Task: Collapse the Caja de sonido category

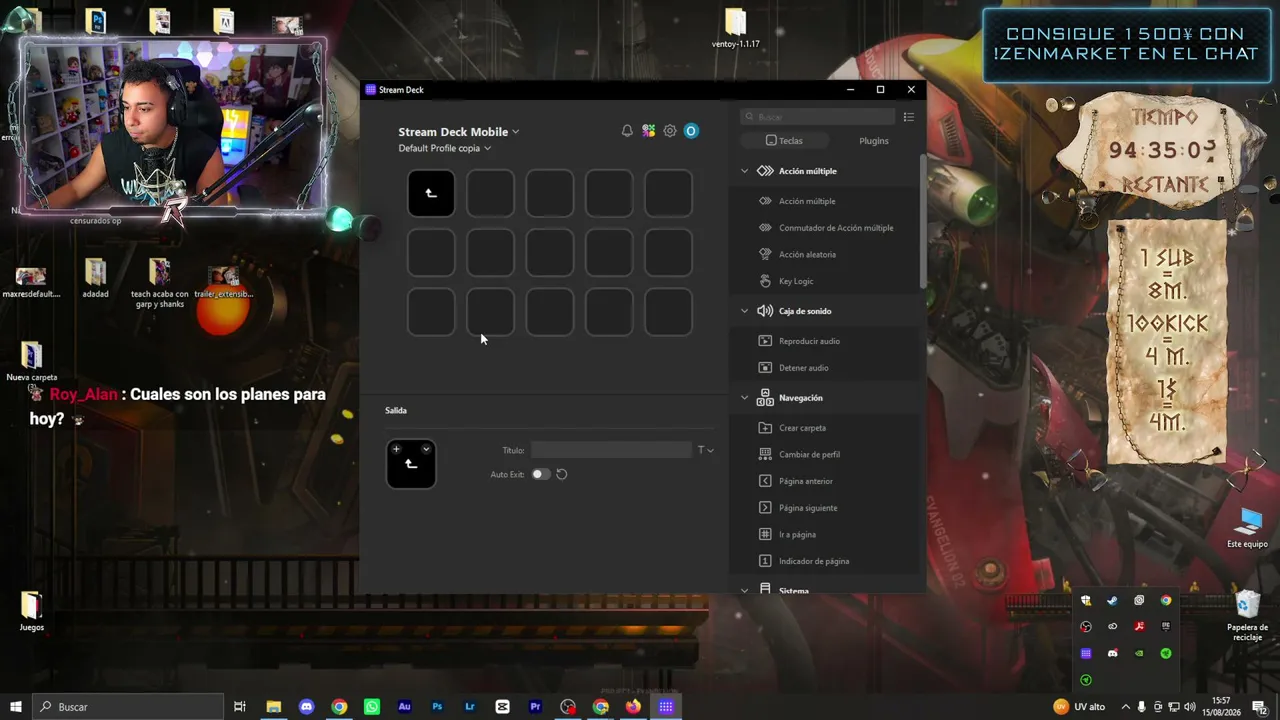Action: (x=744, y=311)
